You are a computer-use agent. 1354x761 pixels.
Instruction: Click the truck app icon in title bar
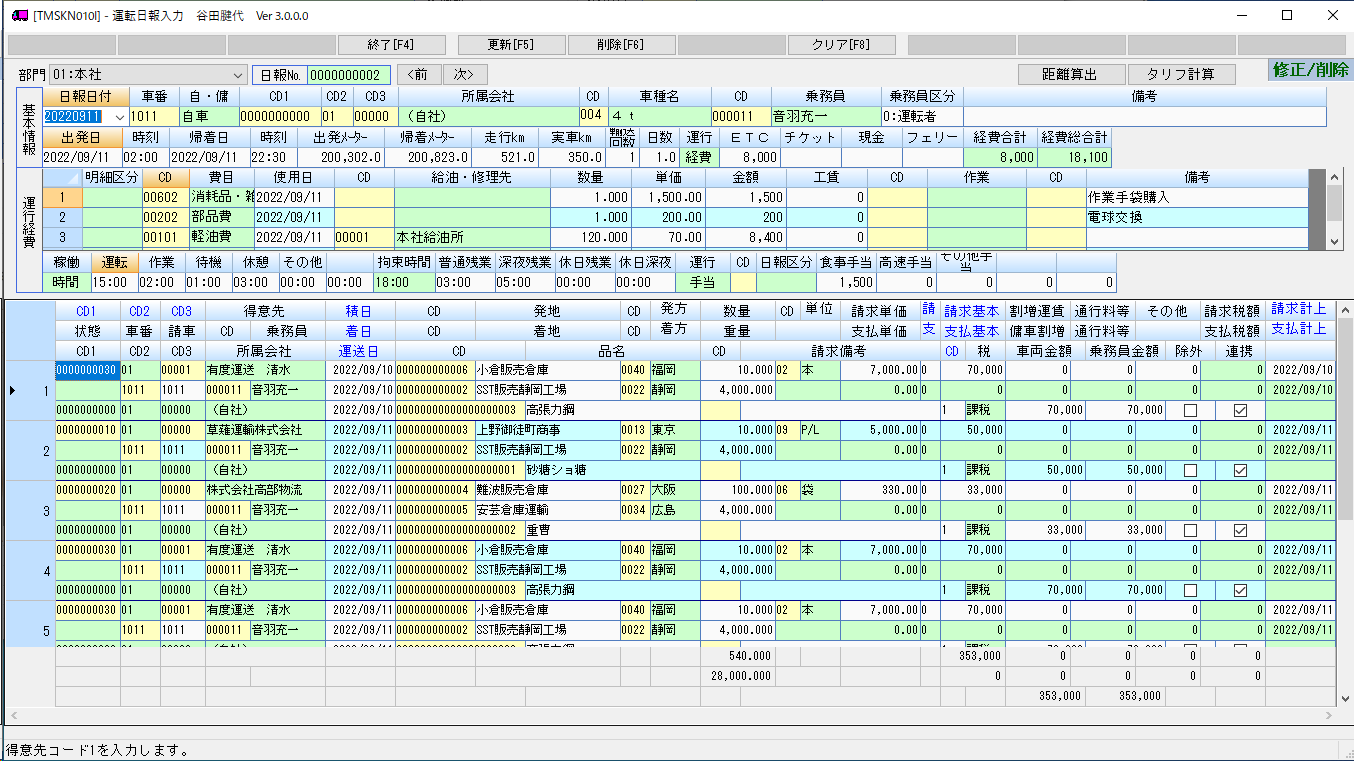pos(18,15)
